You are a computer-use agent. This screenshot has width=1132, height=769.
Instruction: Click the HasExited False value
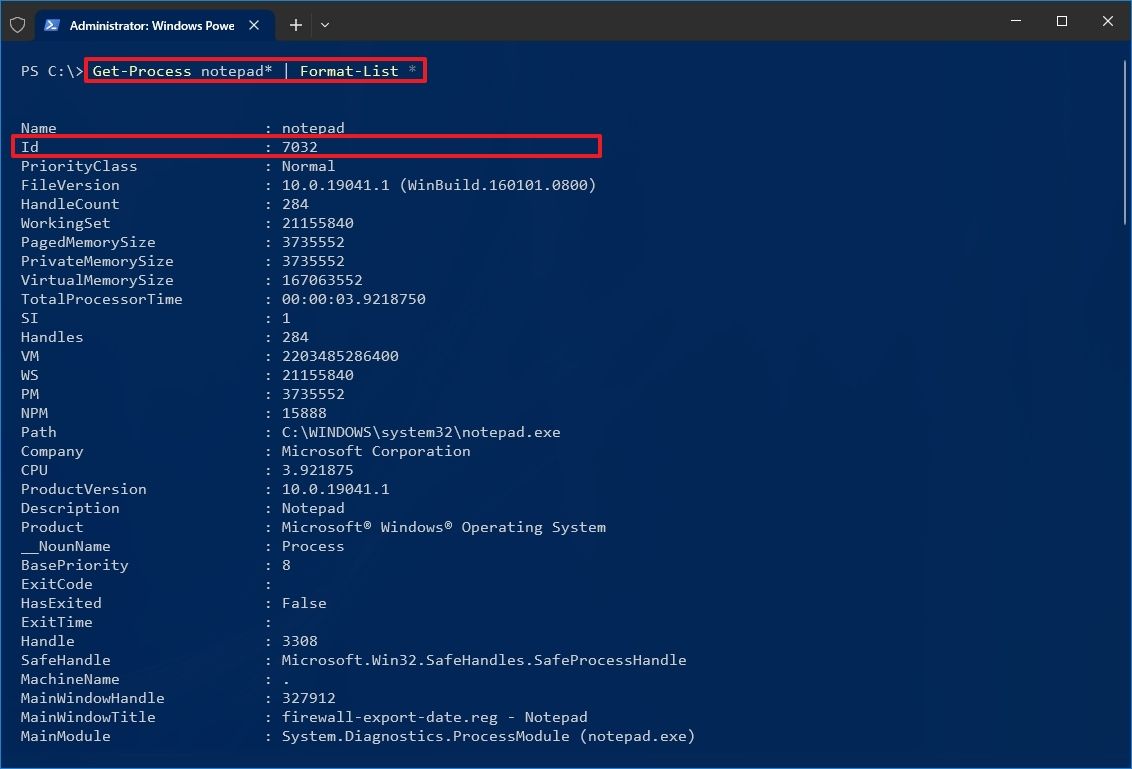pyautogui.click(x=303, y=603)
